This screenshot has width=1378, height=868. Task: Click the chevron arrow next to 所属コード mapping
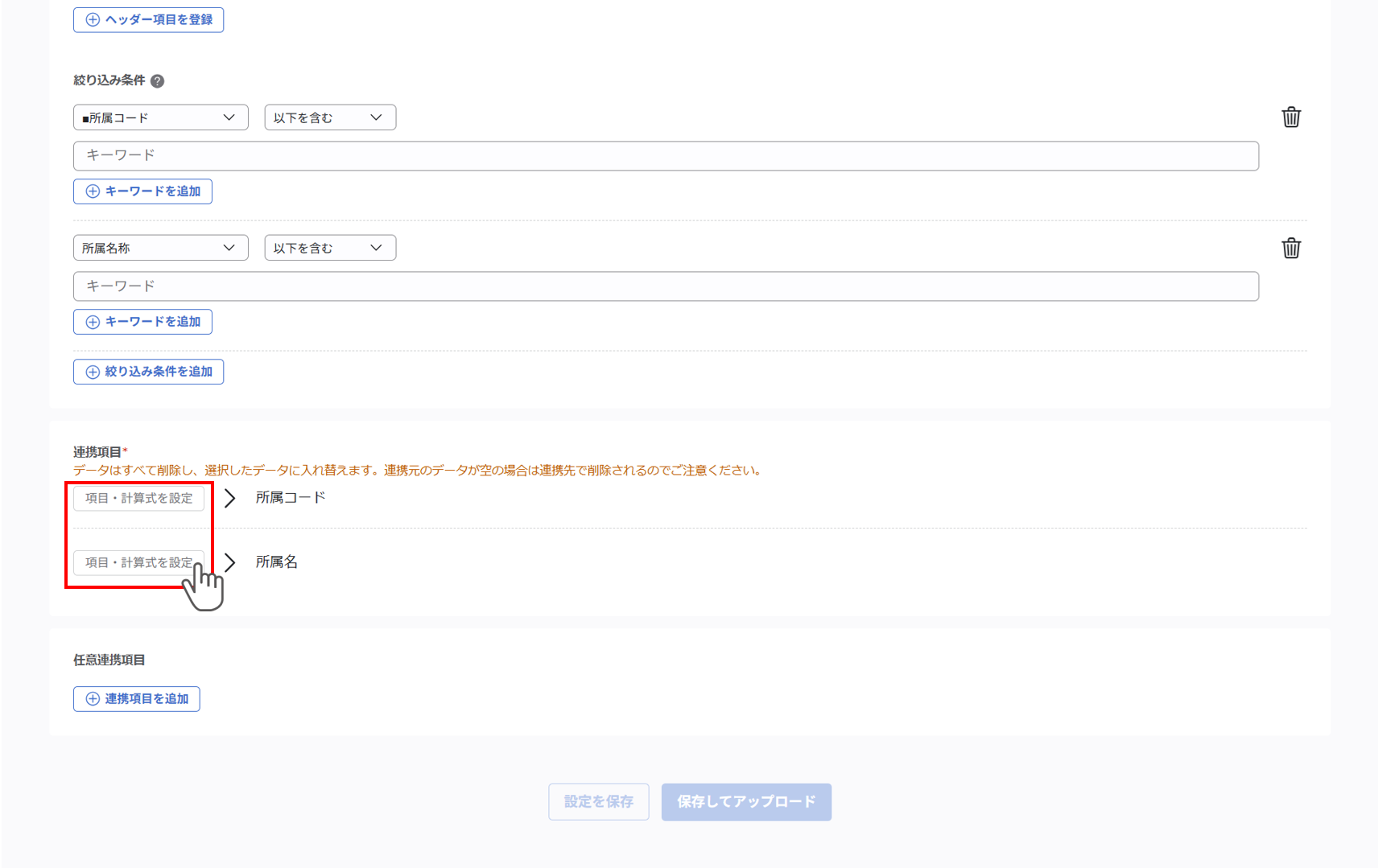(x=229, y=498)
